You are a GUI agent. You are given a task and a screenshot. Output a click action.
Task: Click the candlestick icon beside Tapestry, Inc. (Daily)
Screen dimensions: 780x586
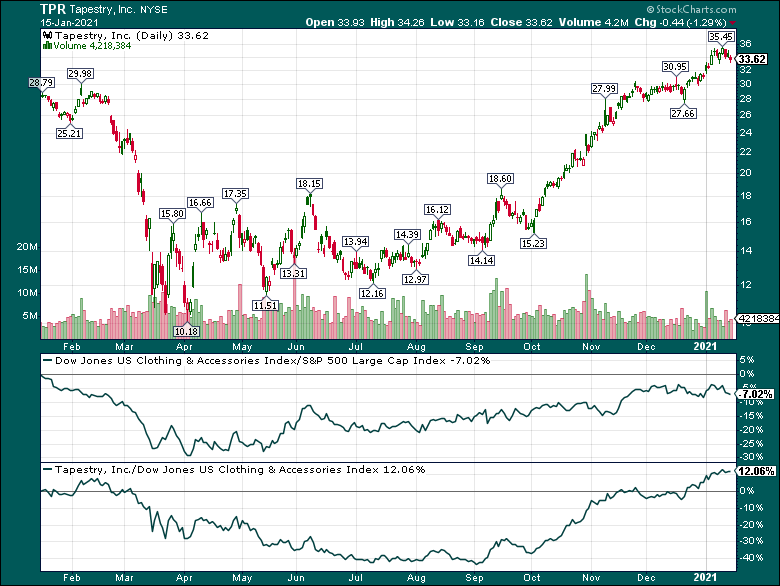point(48,36)
